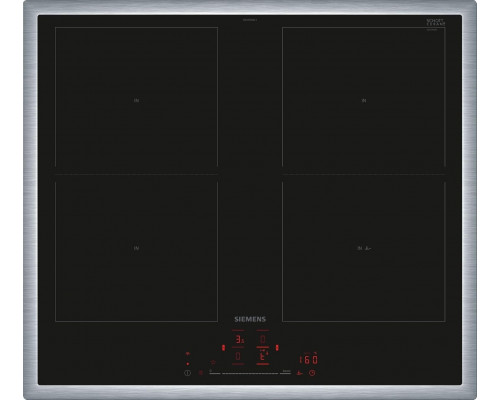This screenshot has height=400, width=500.
Task: Tap the star favourite function symbol
Action: tap(213, 362)
